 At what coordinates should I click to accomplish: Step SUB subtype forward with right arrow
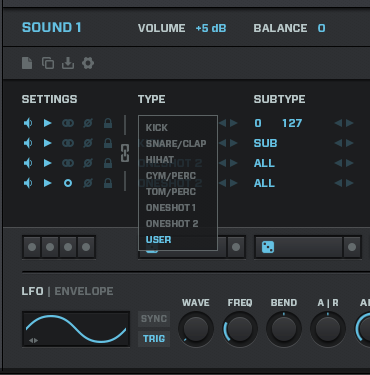350,143
